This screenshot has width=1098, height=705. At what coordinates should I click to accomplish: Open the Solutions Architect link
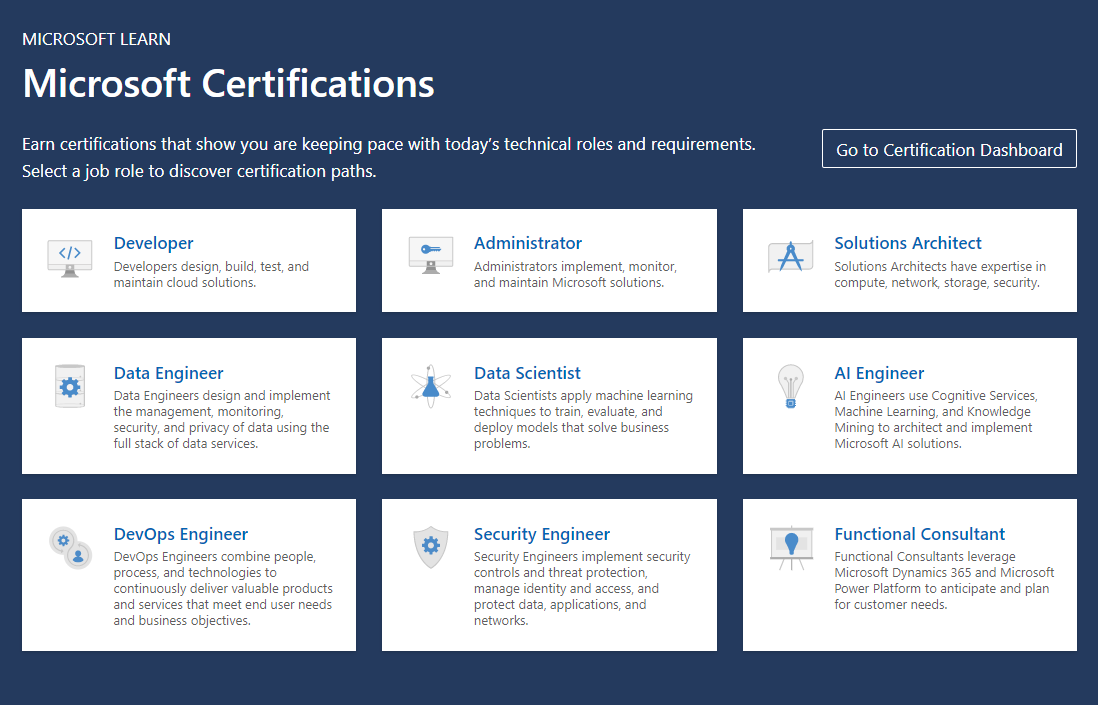(x=908, y=243)
